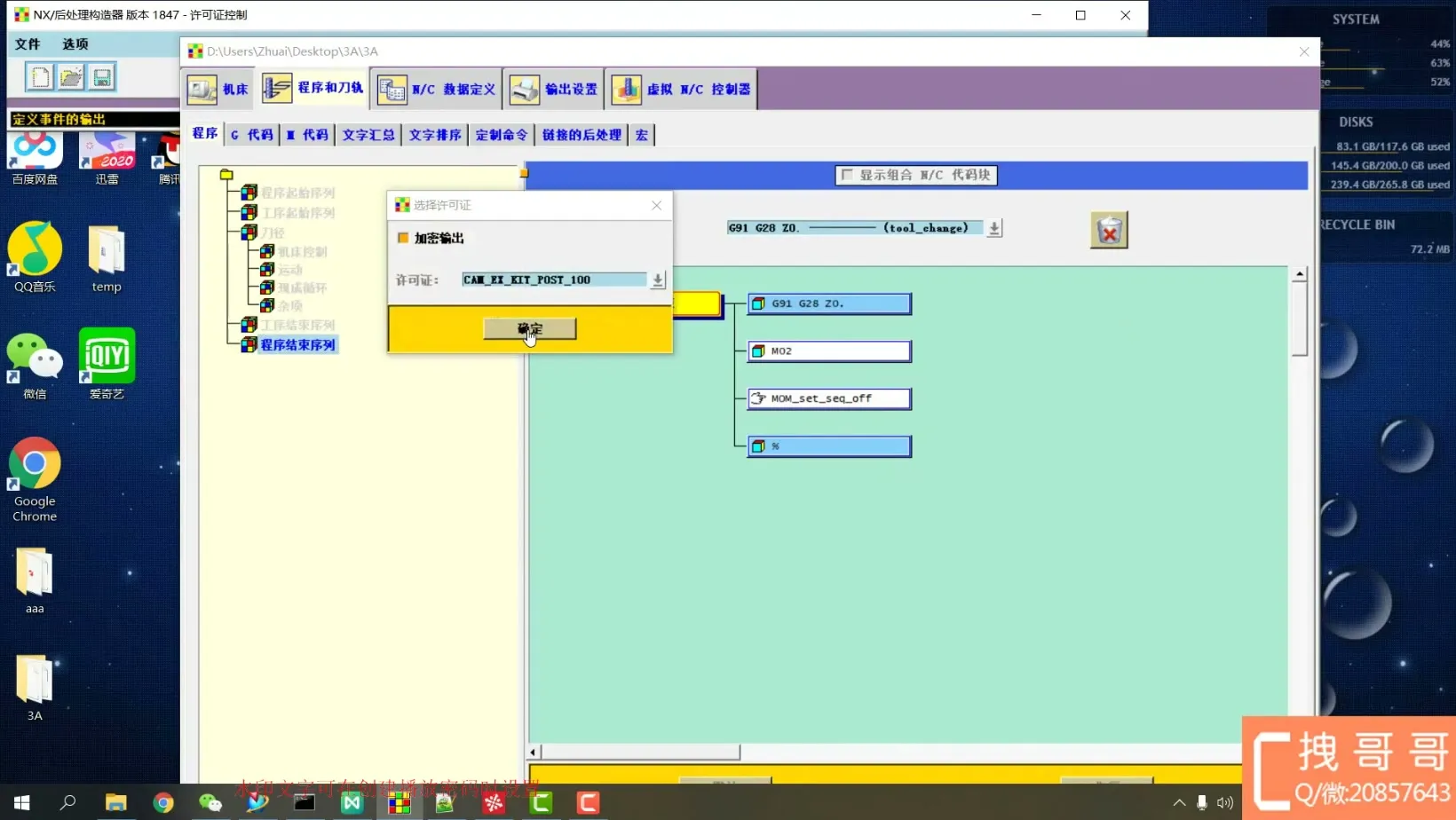Image resolution: width=1456 pixels, height=820 pixels.
Task: Click the Open file toolbar icon
Action: (x=71, y=77)
